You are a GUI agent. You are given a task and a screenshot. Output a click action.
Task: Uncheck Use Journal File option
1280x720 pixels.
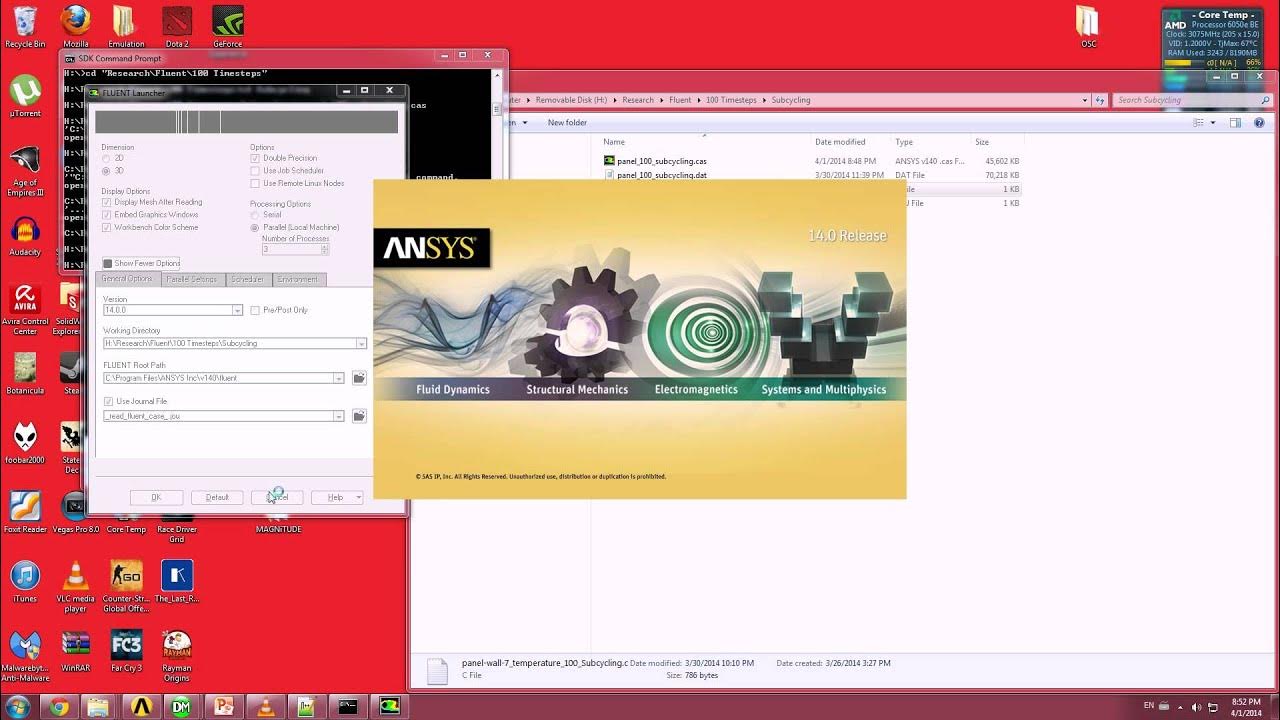coord(108,401)
